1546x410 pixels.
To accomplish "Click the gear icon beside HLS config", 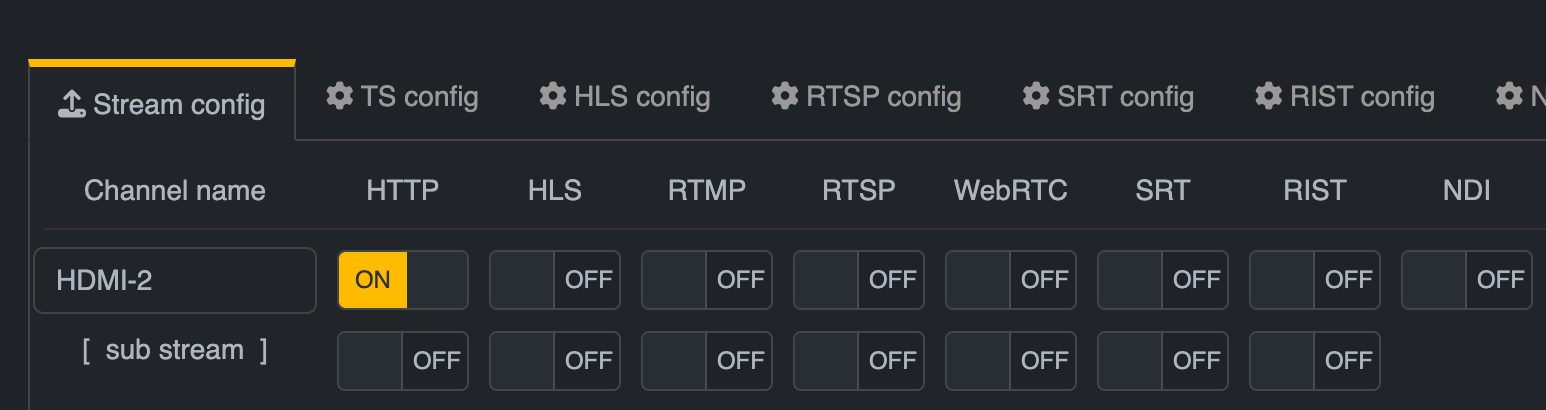I will point(553,97).
